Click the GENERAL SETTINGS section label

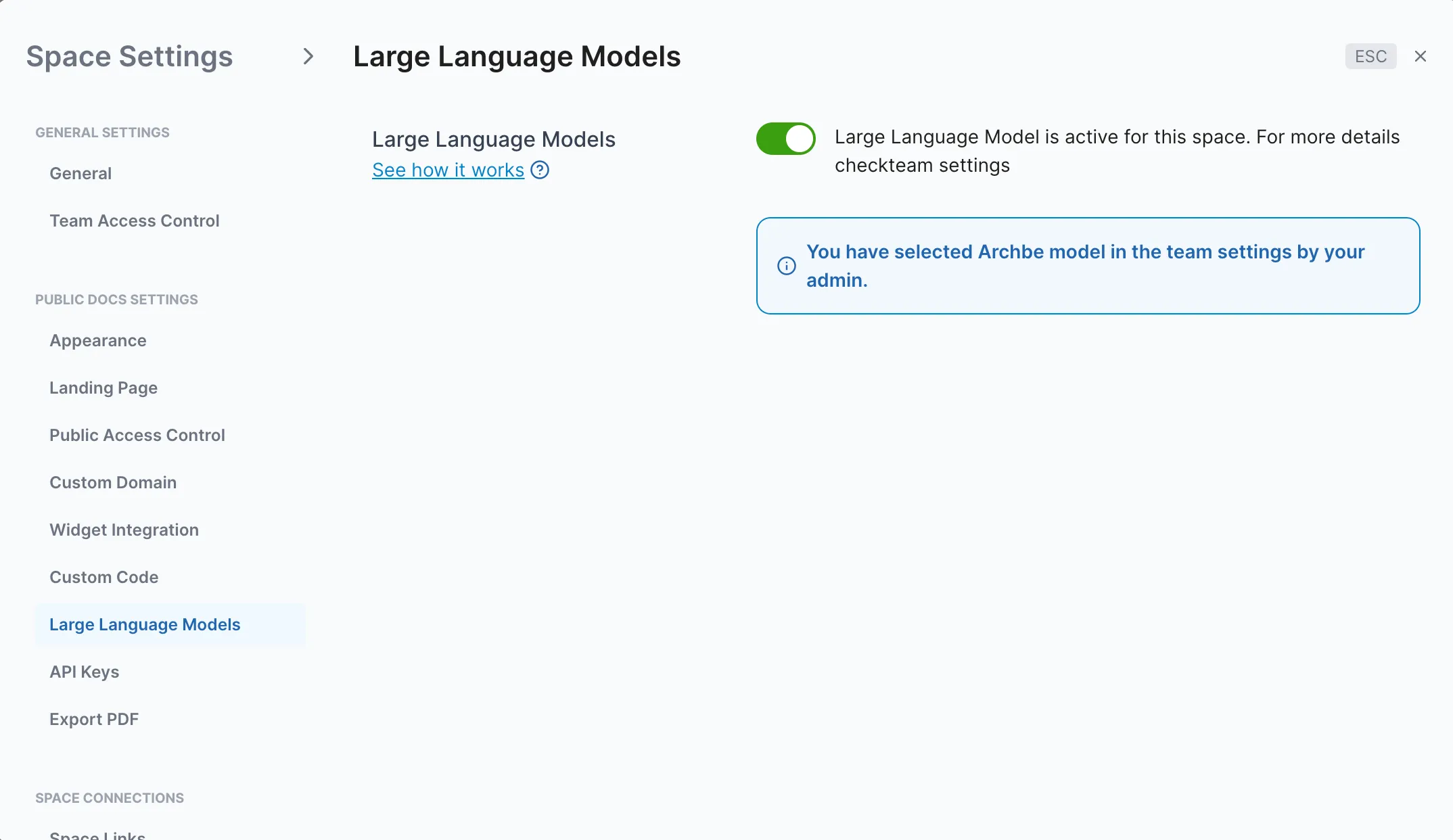102,133
